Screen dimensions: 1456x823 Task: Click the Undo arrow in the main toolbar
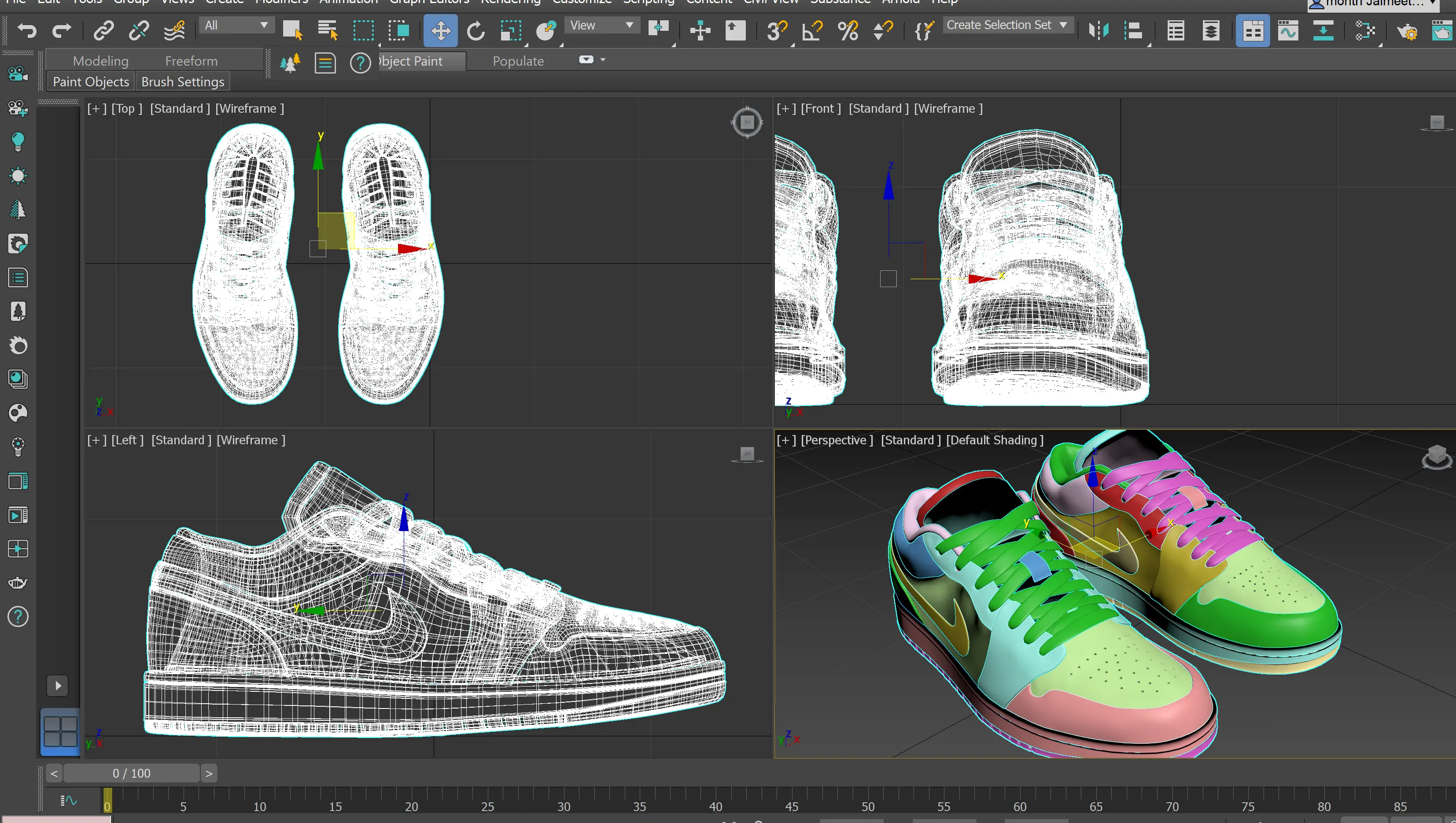[x=26, y=30]
